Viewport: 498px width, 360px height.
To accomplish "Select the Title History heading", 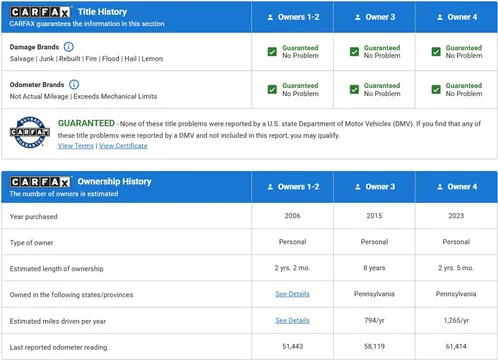I will tap(102, 12).
